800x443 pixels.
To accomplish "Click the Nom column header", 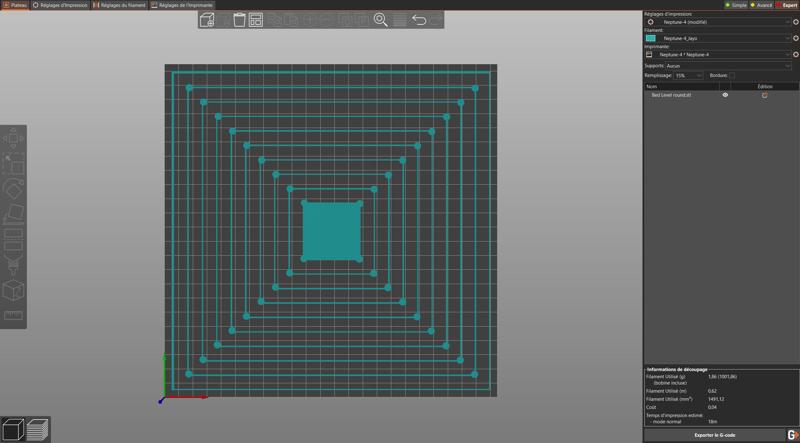I will pos(681,87).
